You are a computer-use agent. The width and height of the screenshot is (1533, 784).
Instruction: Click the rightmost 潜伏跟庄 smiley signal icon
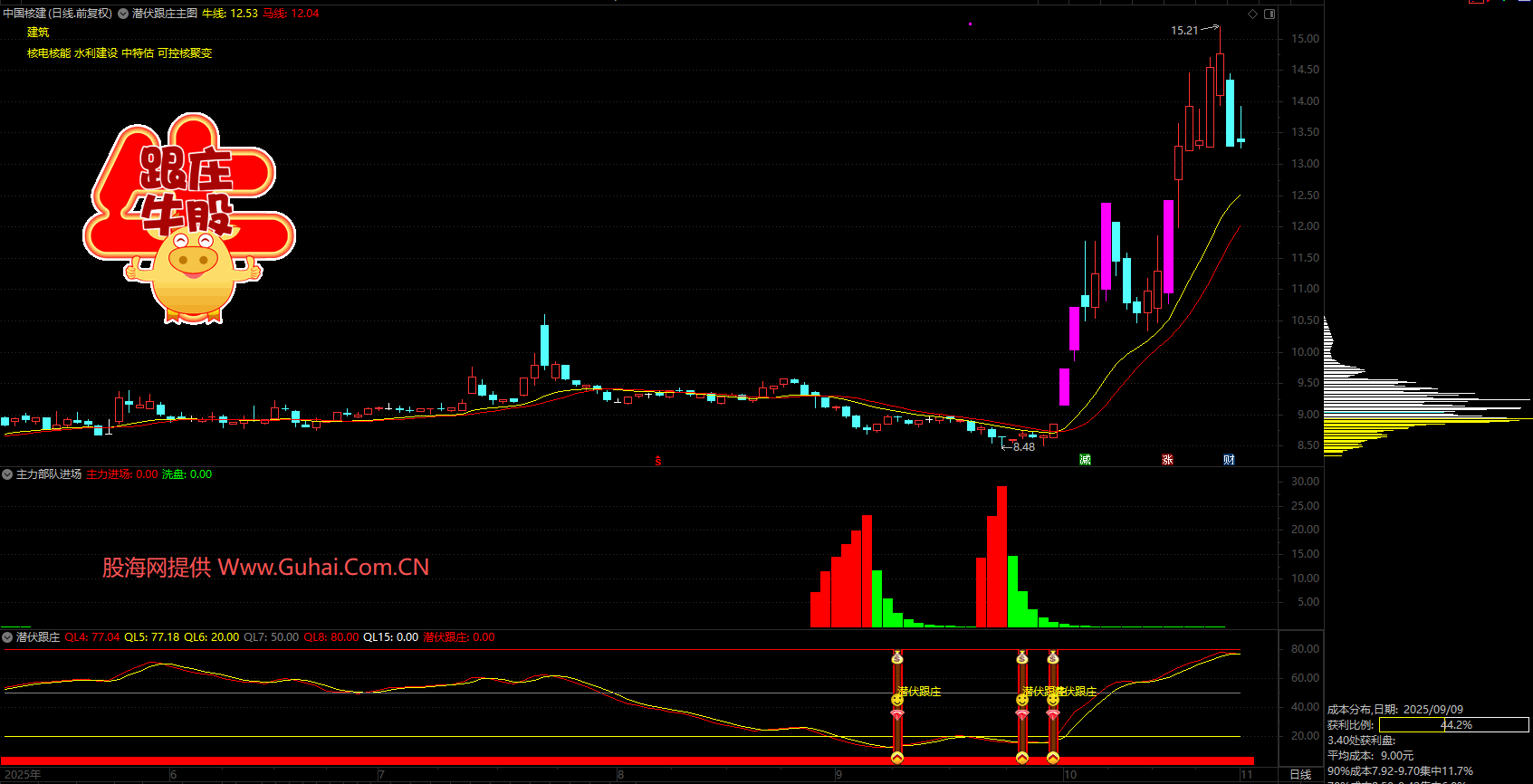point(1053,700)
